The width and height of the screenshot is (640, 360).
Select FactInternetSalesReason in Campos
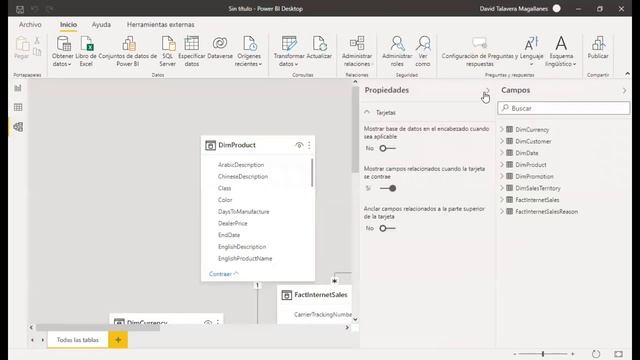pyautogui.click(x=547, y=212)
